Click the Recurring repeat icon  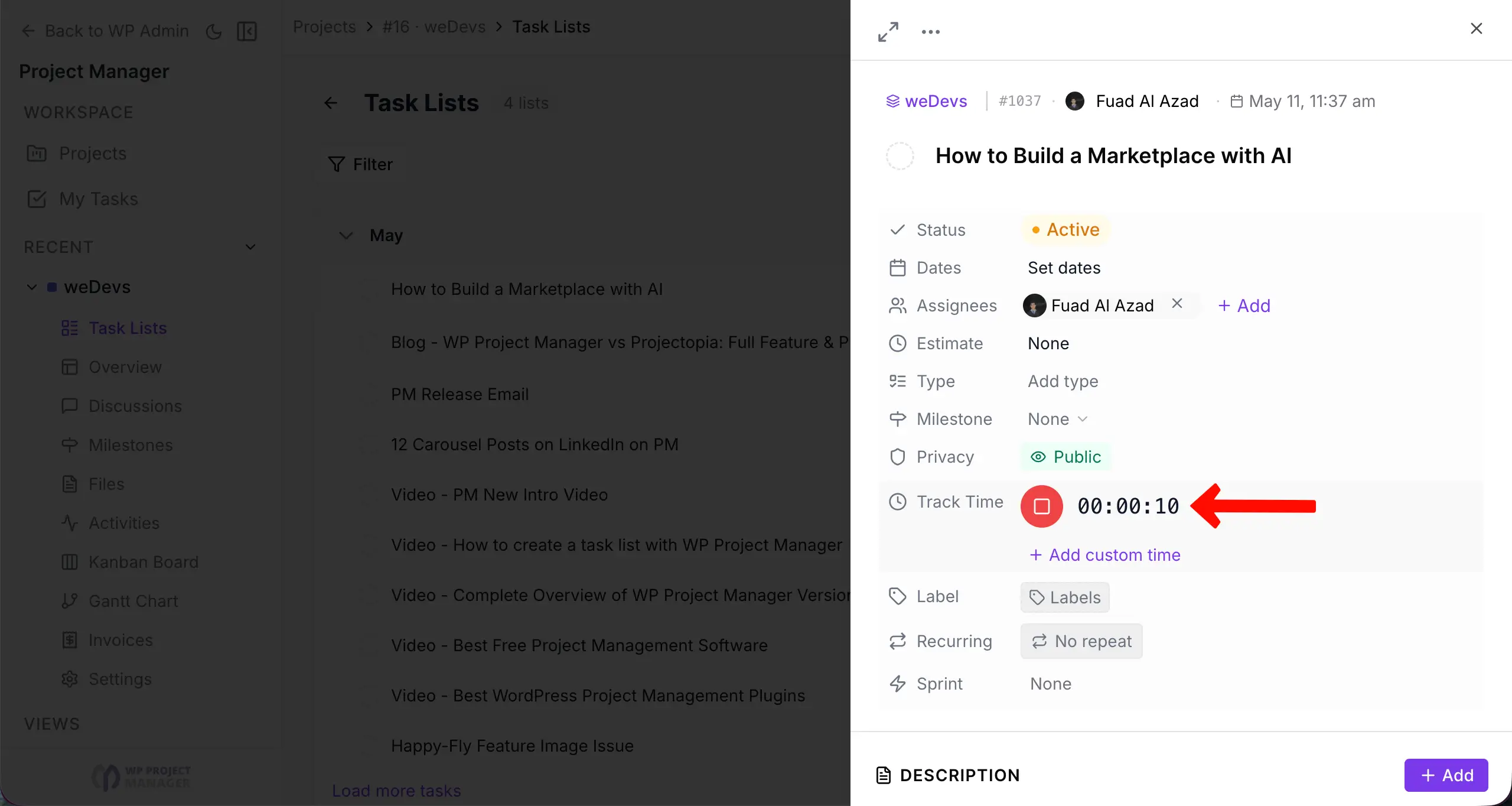point(898,641)
